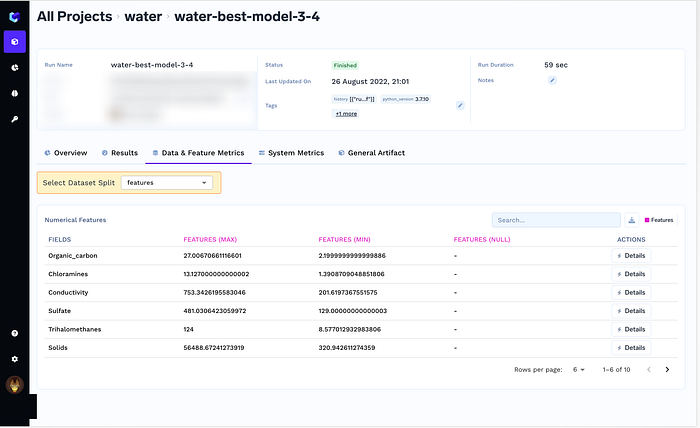Switch to General Artifact tab
Screen dimensions: 700x428
point(372,153)
